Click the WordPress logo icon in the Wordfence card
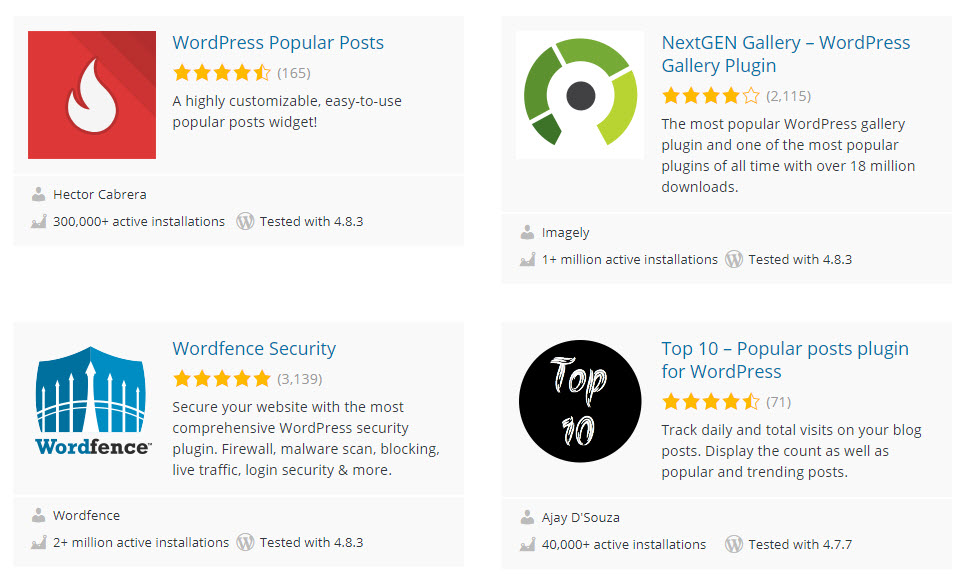Image resolution: width=965 pixels, height=583 pixels. [245, 542]
